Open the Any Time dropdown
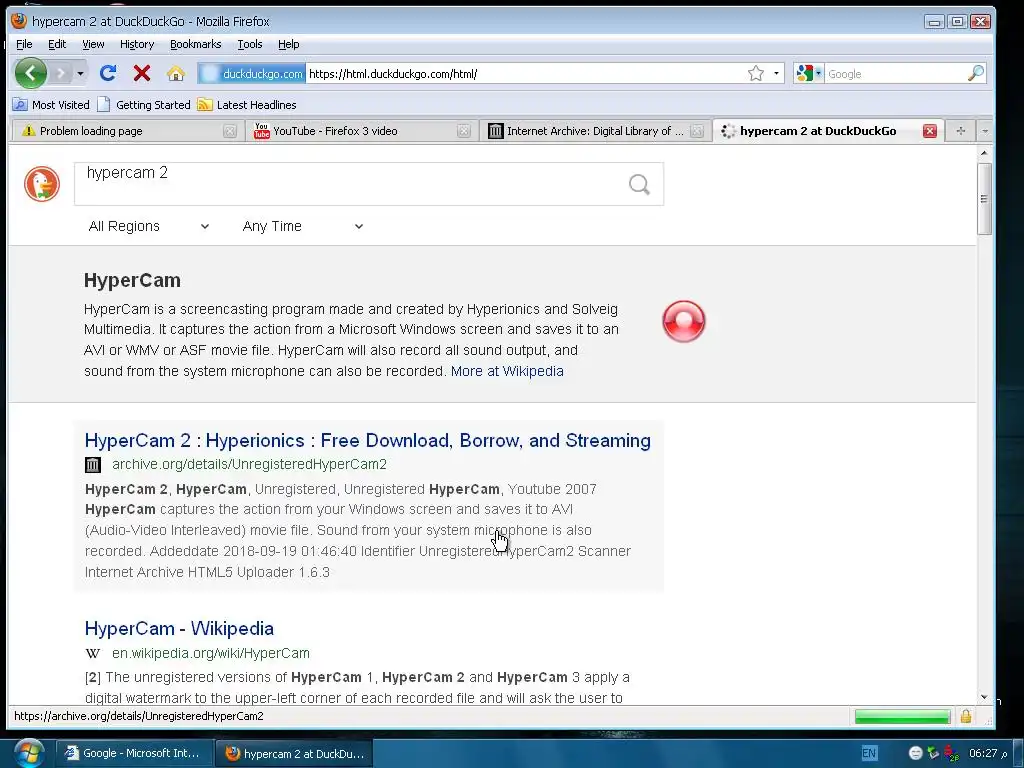This screenshot has height=768, width=1024. (302, 226)
